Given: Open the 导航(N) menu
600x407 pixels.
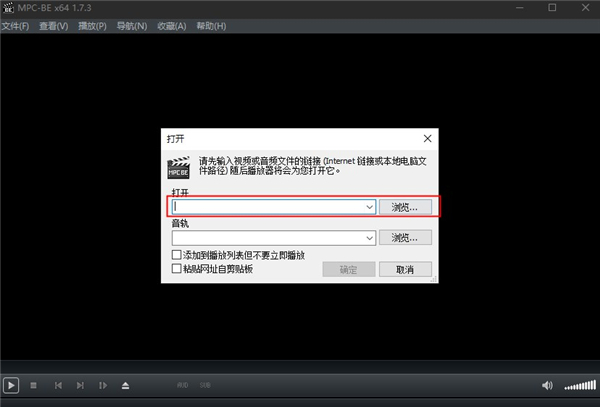Looking at the screenshot, I should (132, 26).
